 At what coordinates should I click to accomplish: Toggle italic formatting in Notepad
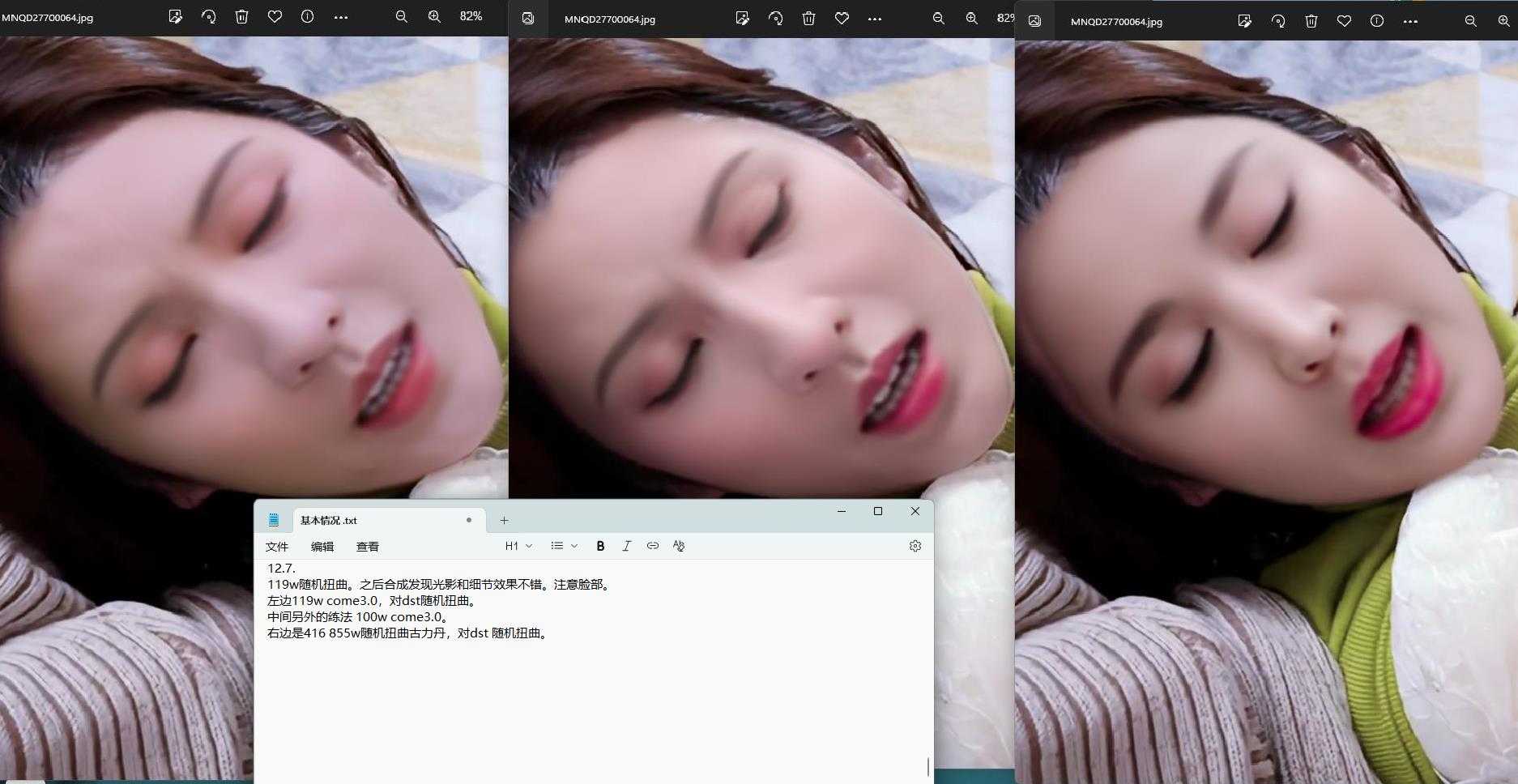627,546
